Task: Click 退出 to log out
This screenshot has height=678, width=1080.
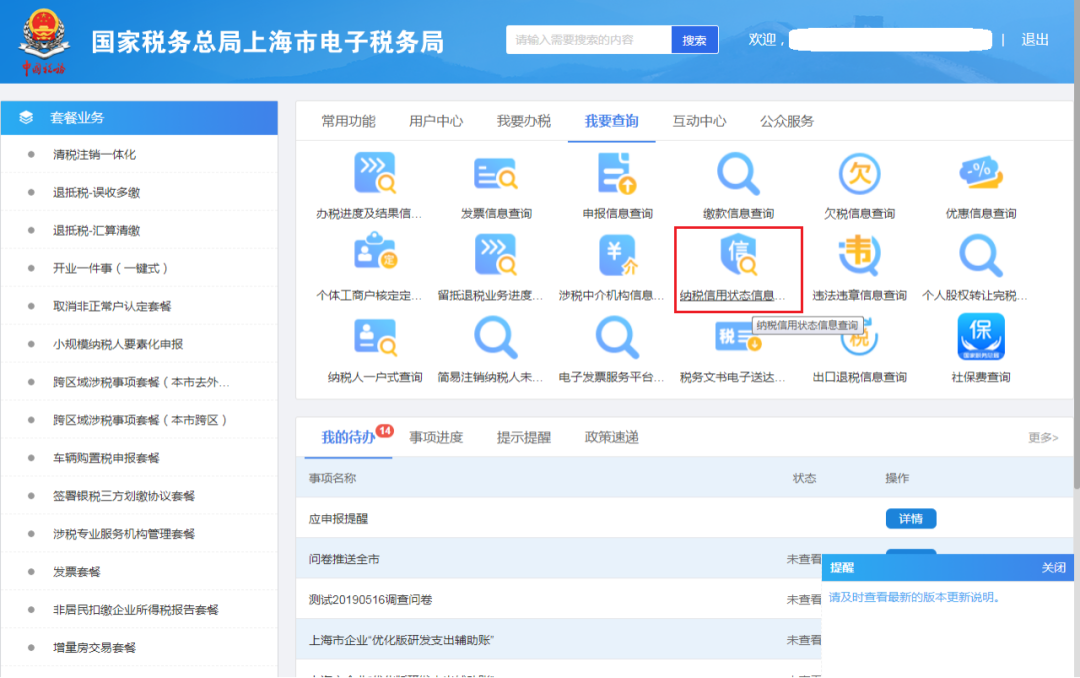Action: pos(1035,40)
